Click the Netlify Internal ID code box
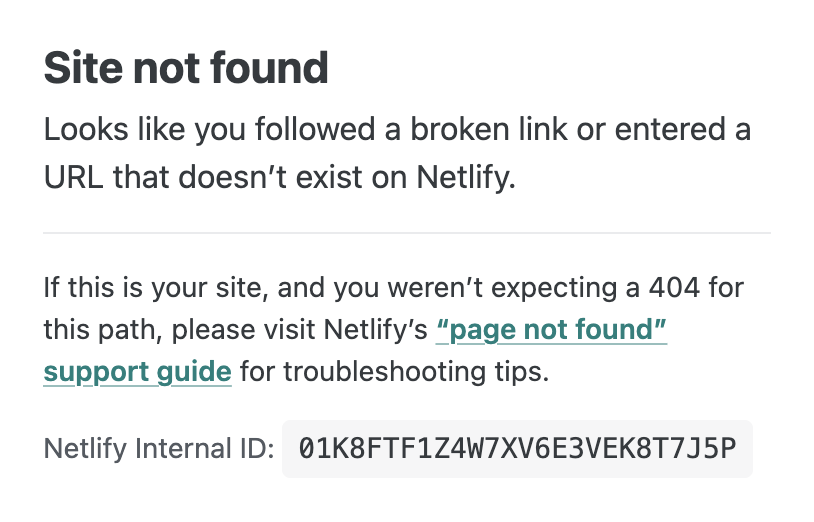 (x=516, y=448)
